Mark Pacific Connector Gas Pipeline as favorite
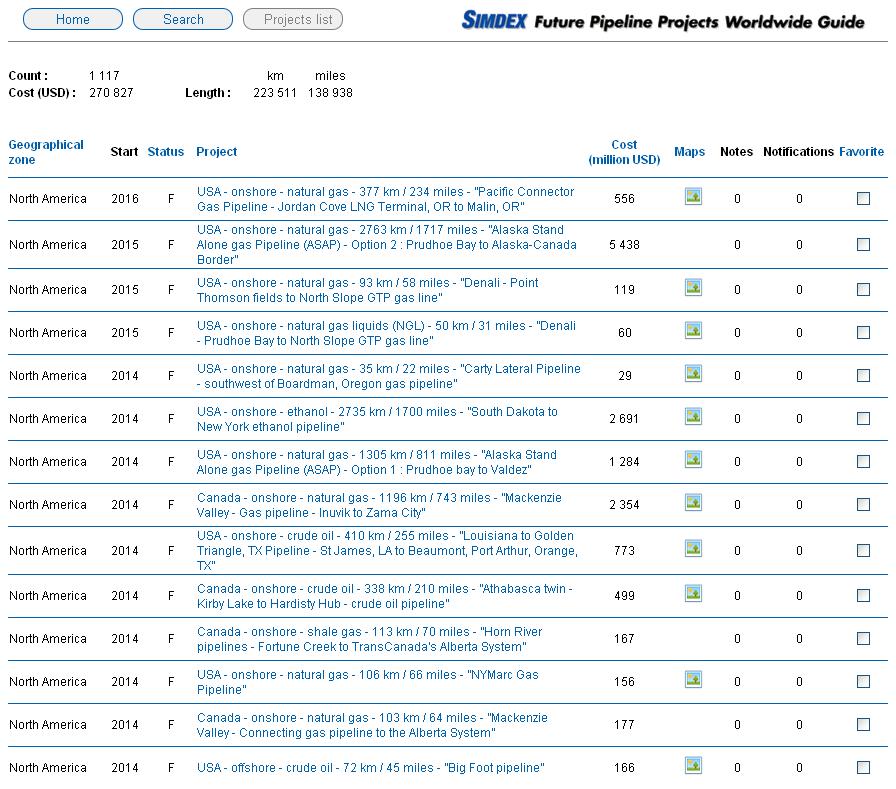Screen dimensions: 896x789 click(863, 198)
